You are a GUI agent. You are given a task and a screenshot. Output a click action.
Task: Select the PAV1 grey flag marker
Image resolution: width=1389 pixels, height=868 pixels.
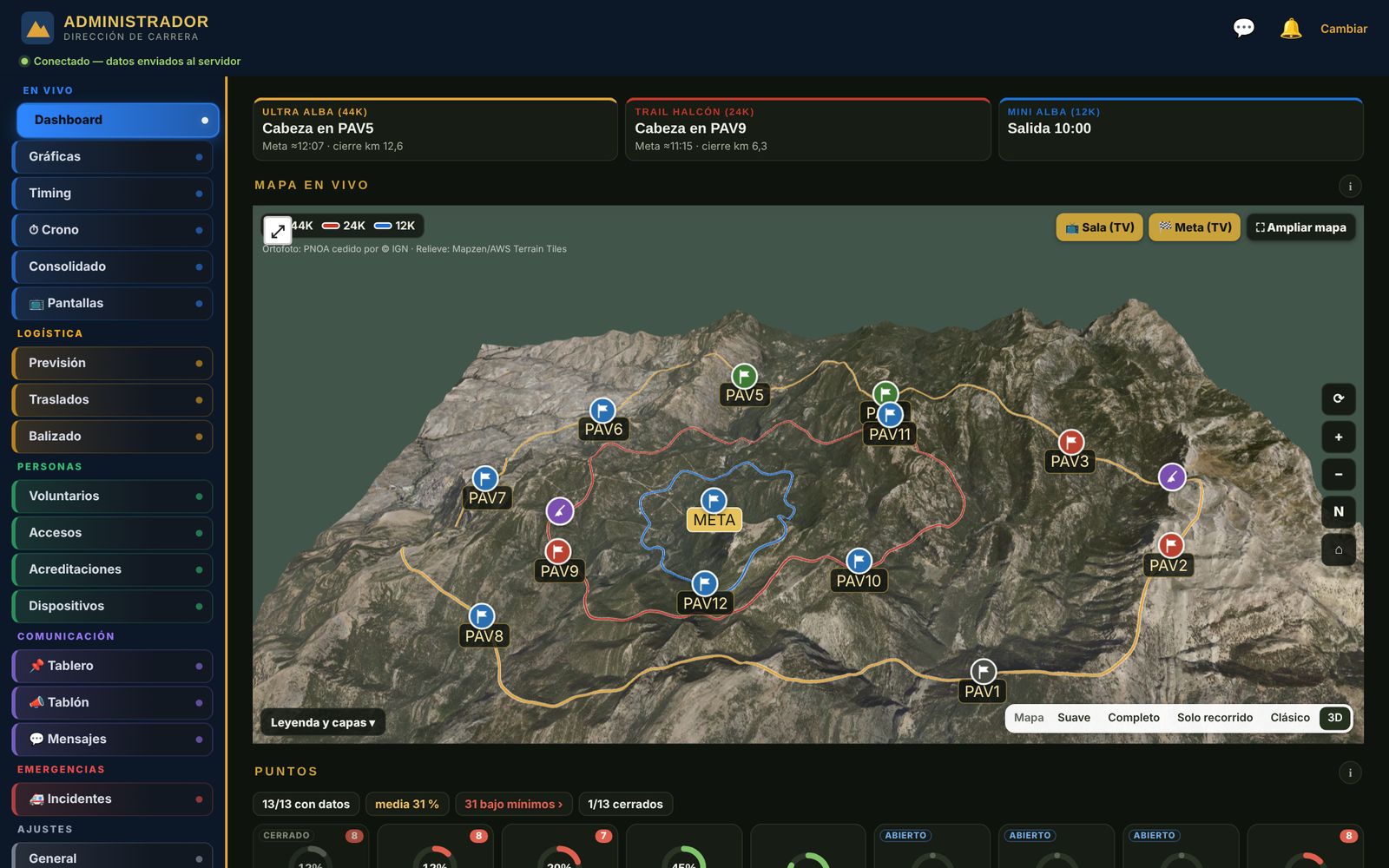click(x=983, y=671)
